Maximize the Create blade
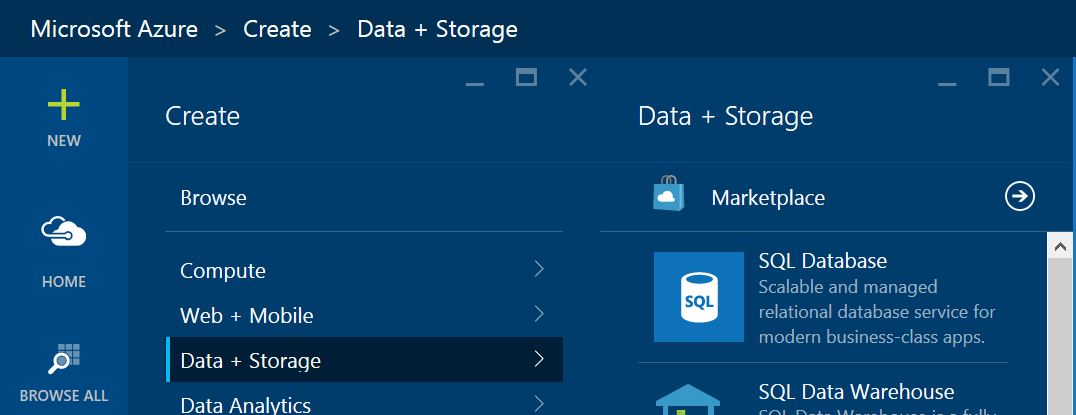The image size is (1076, 415). [526, 78]
